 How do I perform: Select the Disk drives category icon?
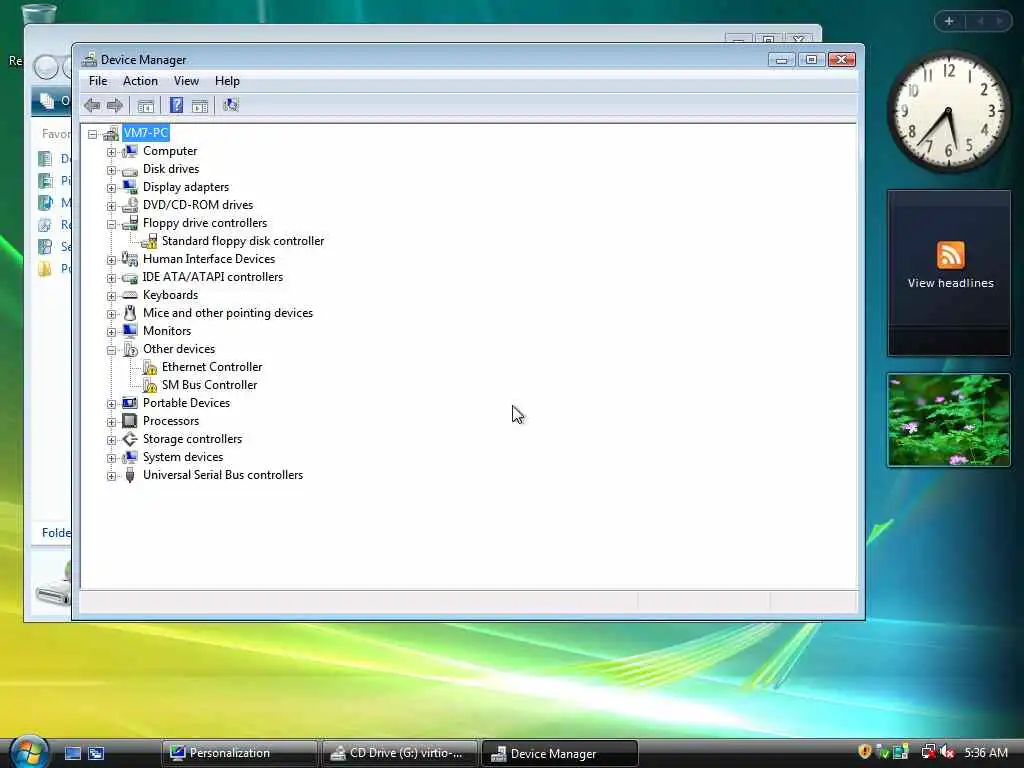click(x=130, y=170)
